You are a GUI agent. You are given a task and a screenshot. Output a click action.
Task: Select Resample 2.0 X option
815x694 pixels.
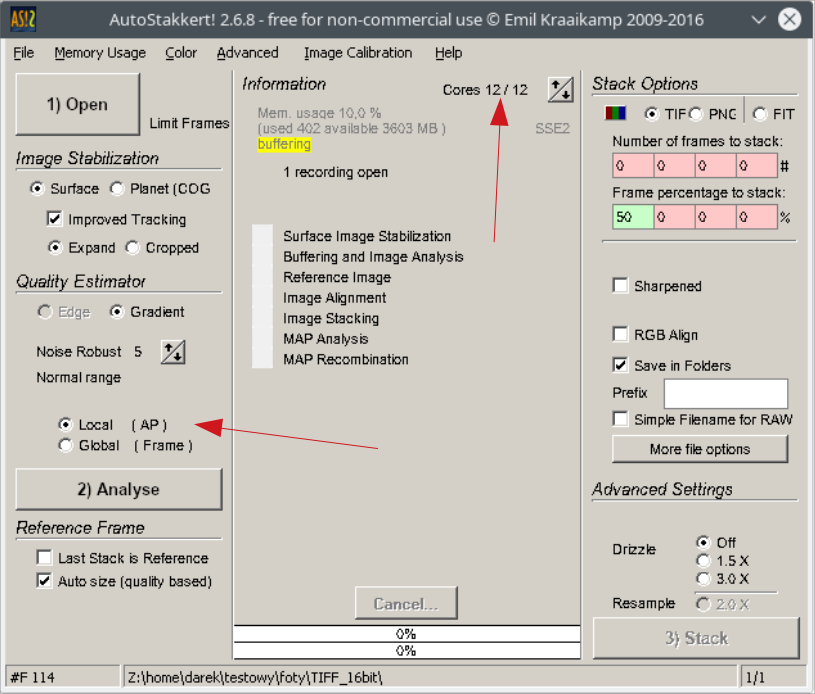pos(722,604)
